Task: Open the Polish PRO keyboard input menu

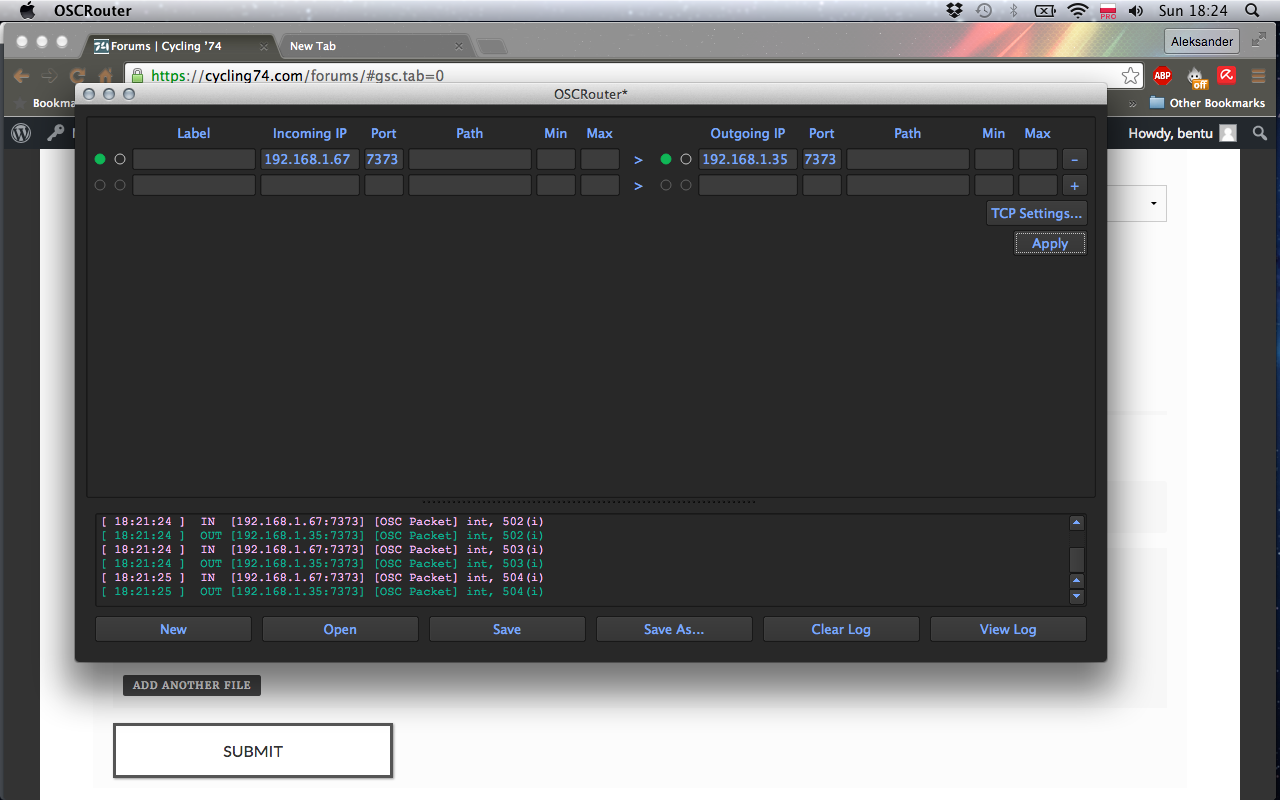Action: click(x=1107, y=11)
